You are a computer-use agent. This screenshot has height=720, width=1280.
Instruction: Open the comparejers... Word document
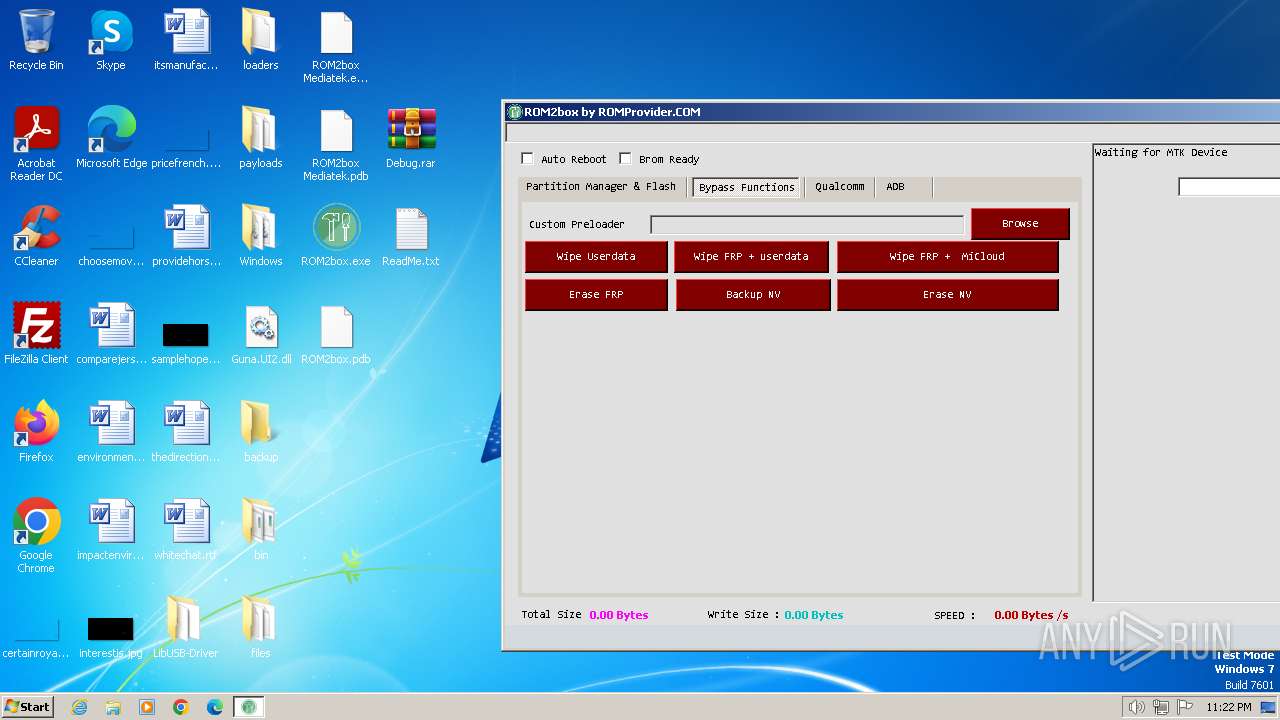tap(111, 334)
